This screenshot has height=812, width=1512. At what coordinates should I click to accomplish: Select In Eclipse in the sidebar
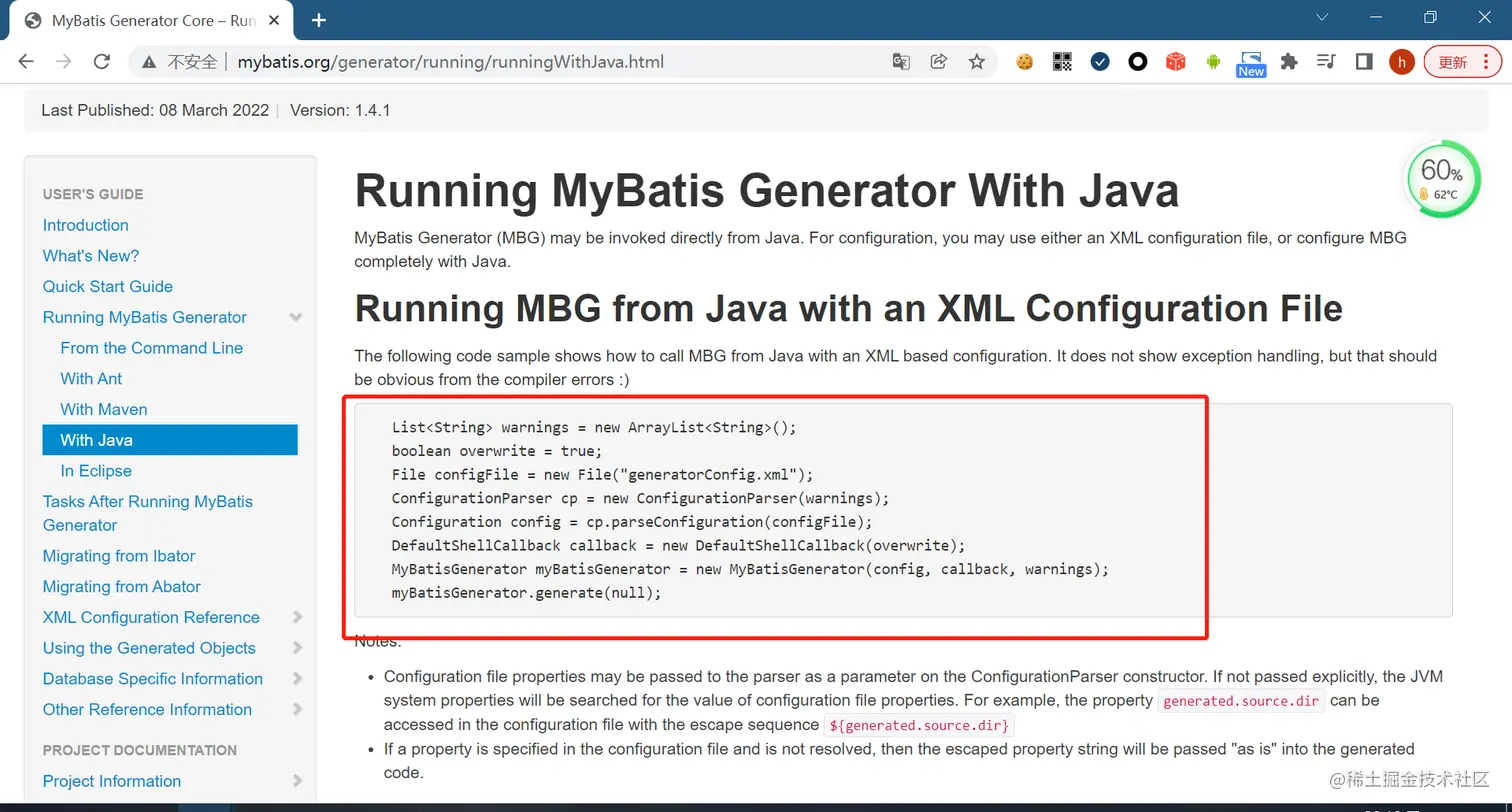click(96, 471)
